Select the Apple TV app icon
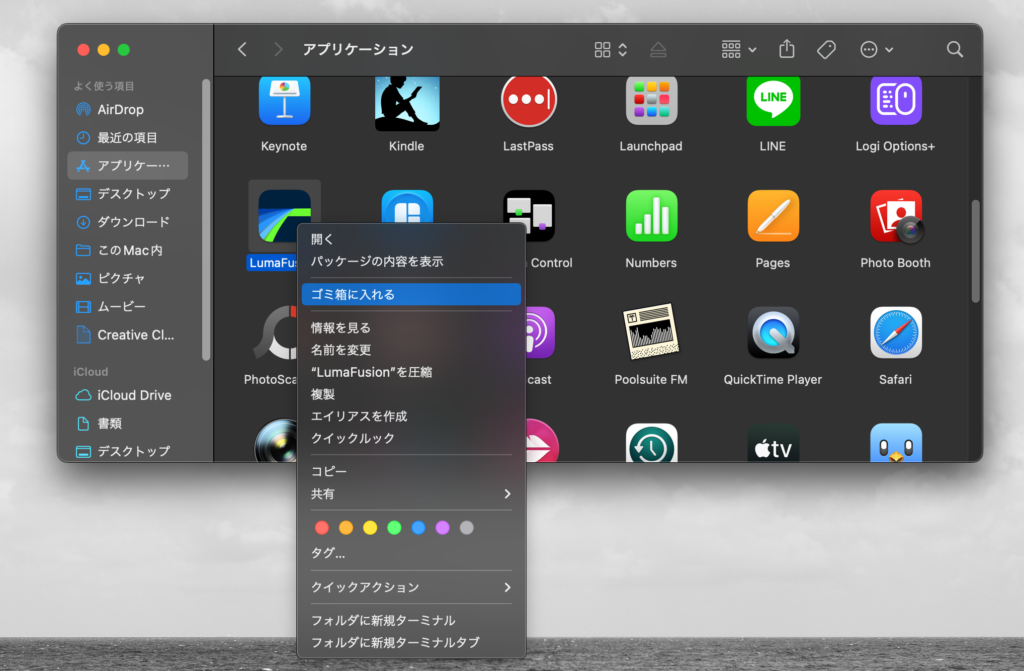This screenshot has width=1024, height=671. [x=773, y=442]
